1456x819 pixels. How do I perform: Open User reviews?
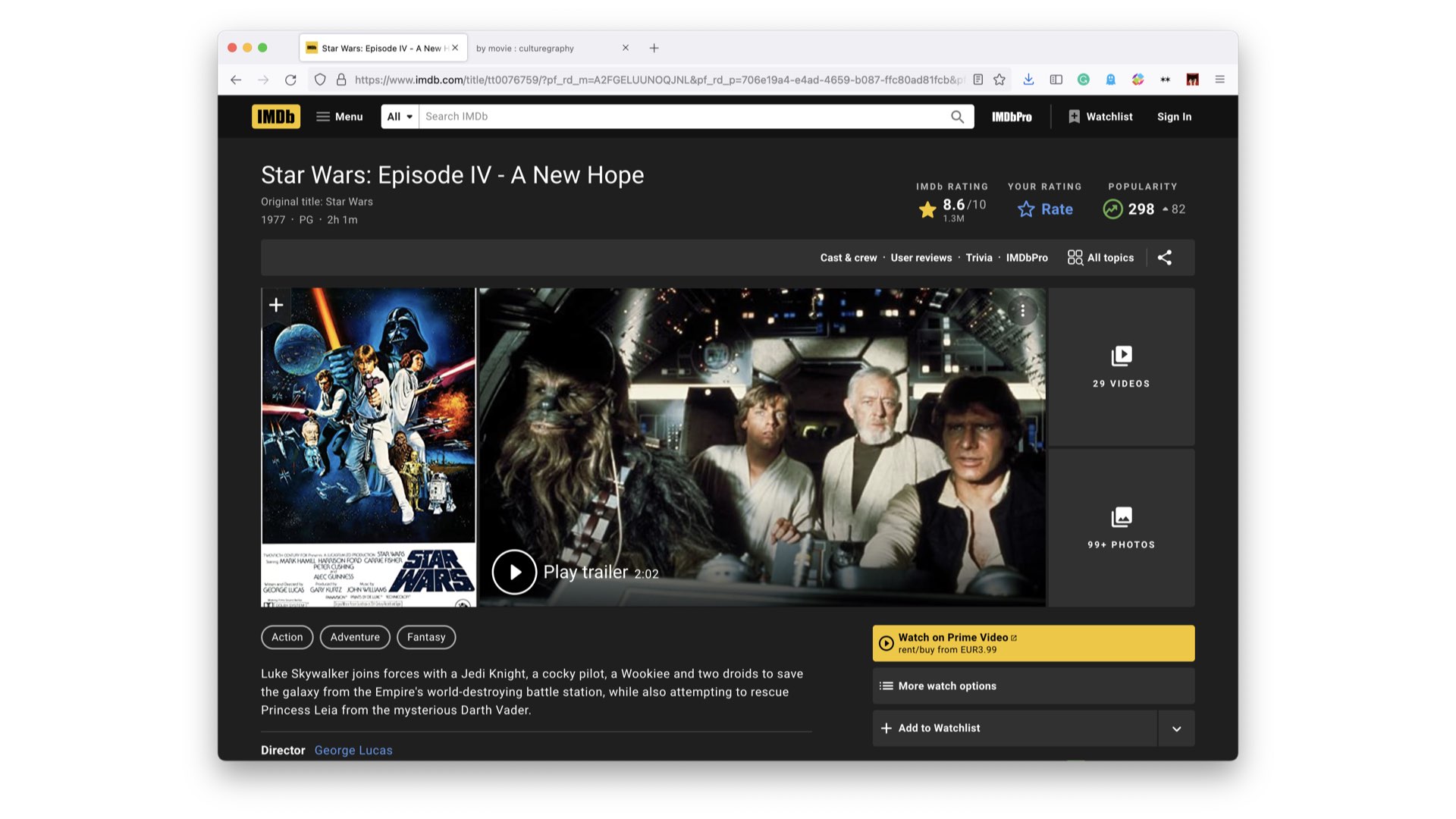point(921,258)
